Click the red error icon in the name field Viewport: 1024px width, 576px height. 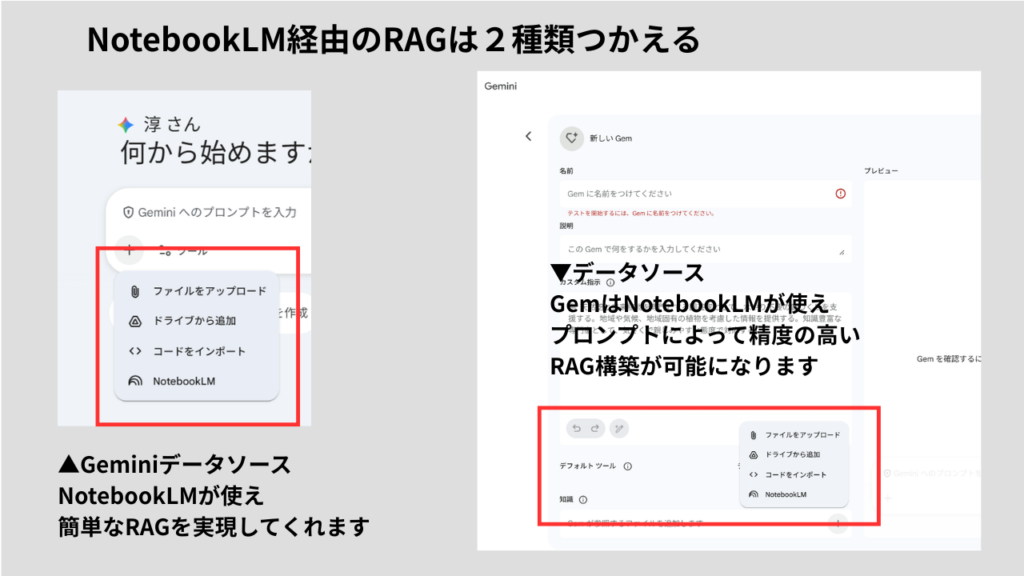(x=840, y=194)
